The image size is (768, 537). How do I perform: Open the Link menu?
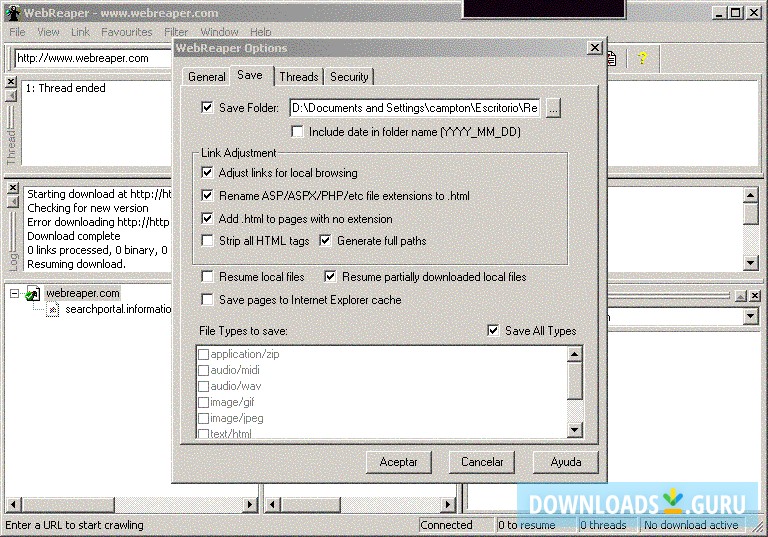tap(80, 32)
